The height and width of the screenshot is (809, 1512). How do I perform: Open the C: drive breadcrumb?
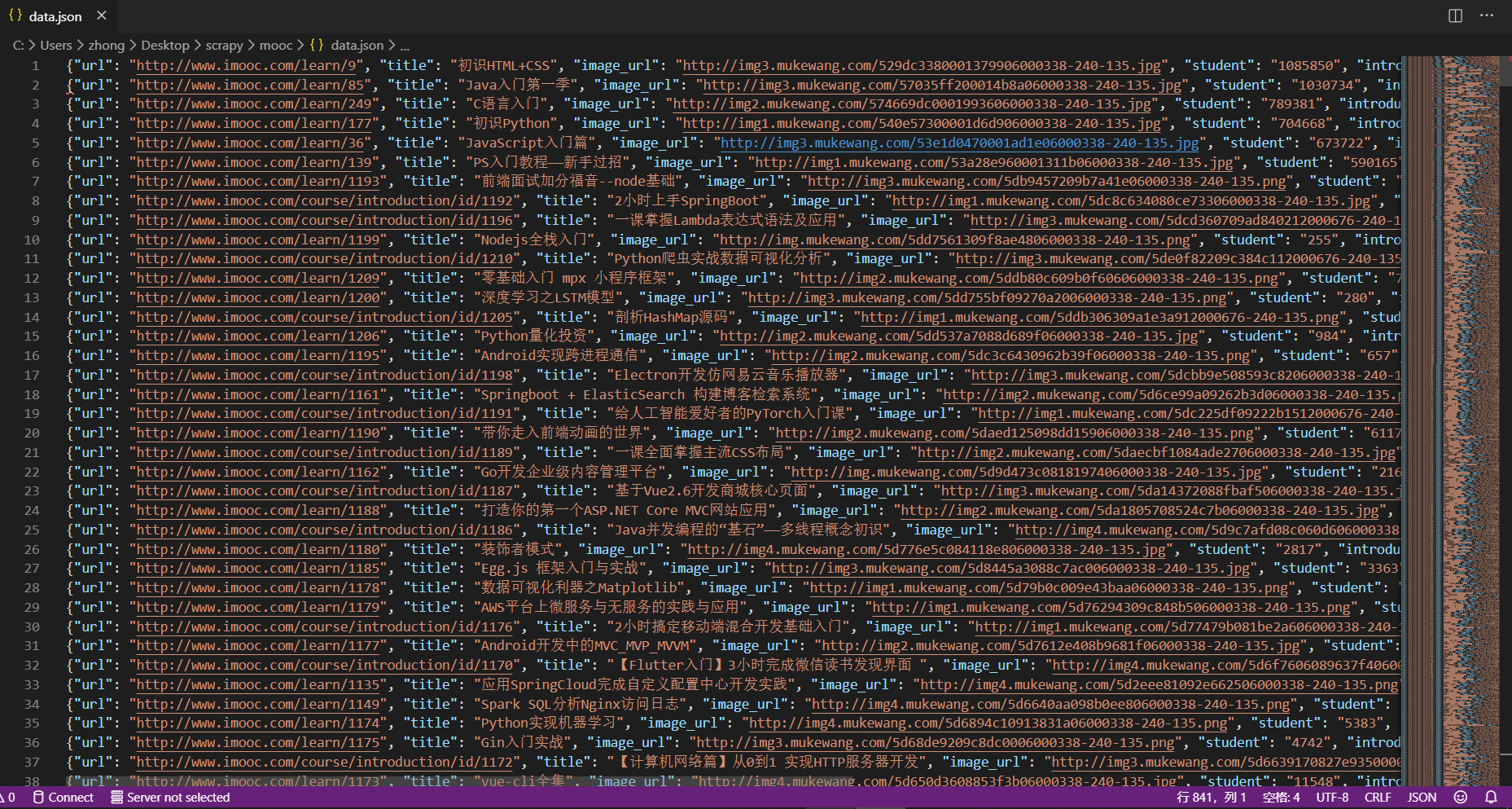[x=18, y=45]
